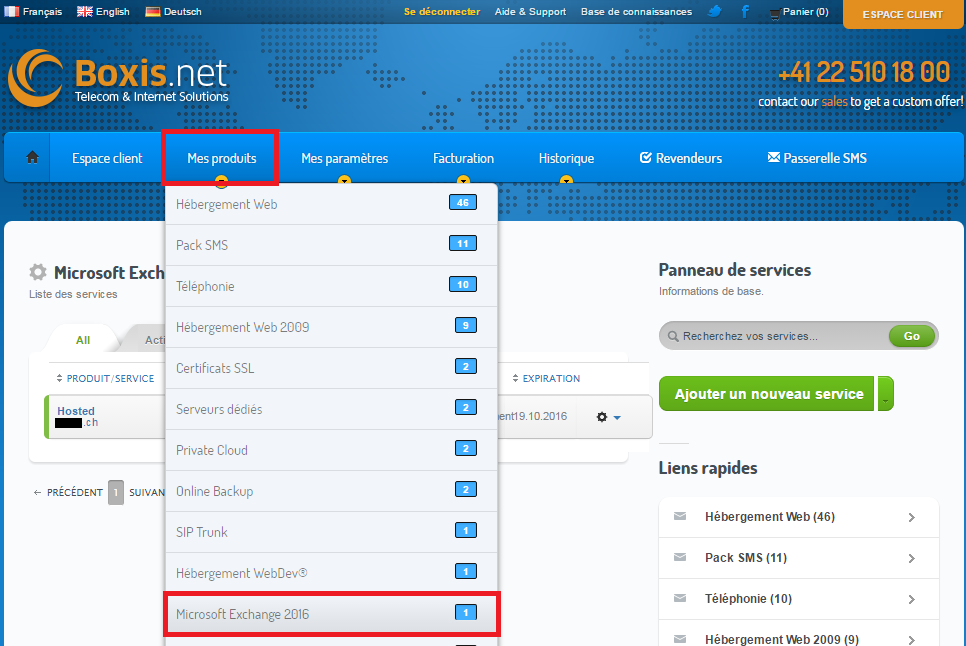Expand the Mes paramètres dropdown arrow
This screenshot has height=646, width=966.
pyautogui.click(x=344, y=180)
